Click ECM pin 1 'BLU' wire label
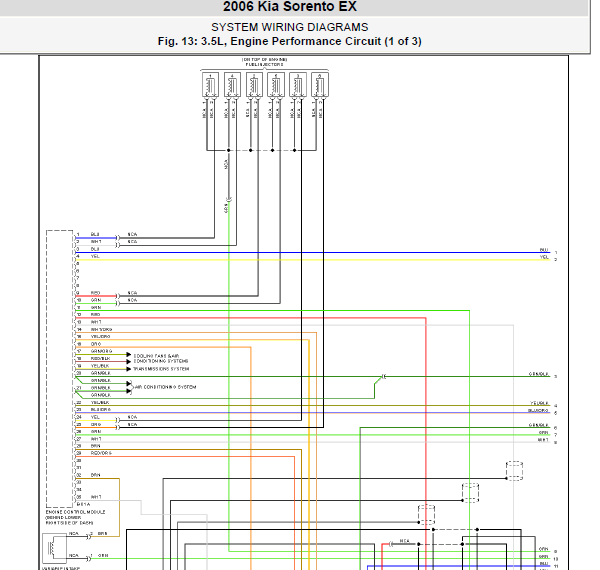Screen dimensions: 600x570 coord(95,234)
